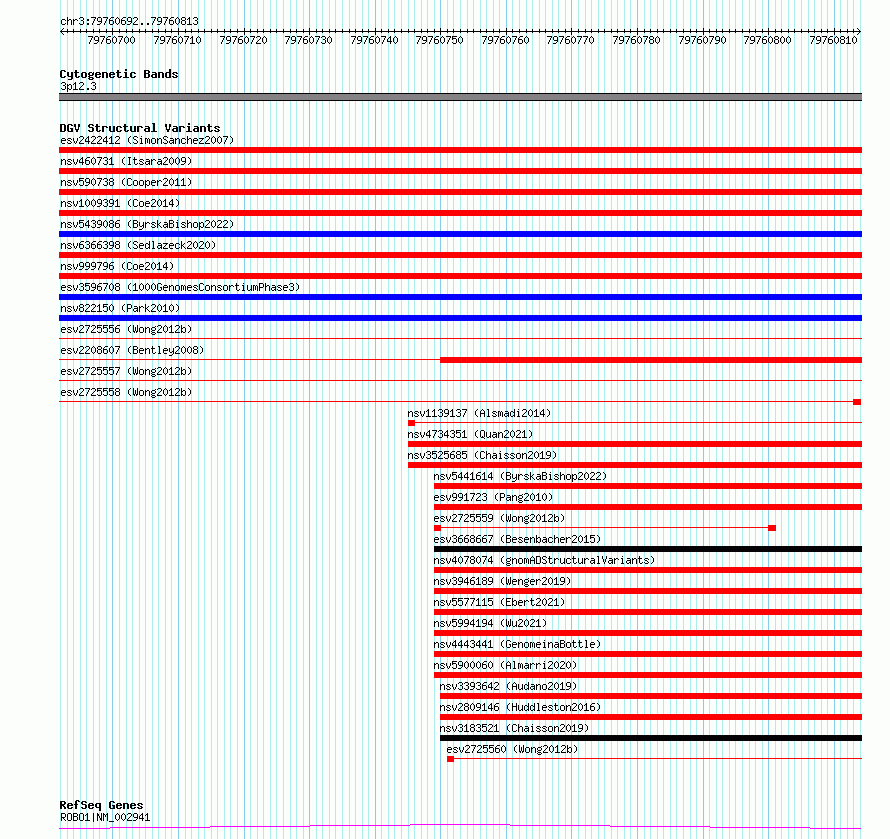This screenshot has height=839, width=890.
Task: Click small red block at esv2725558 right end
Action: pyautogui.click(x=857, y=402)
